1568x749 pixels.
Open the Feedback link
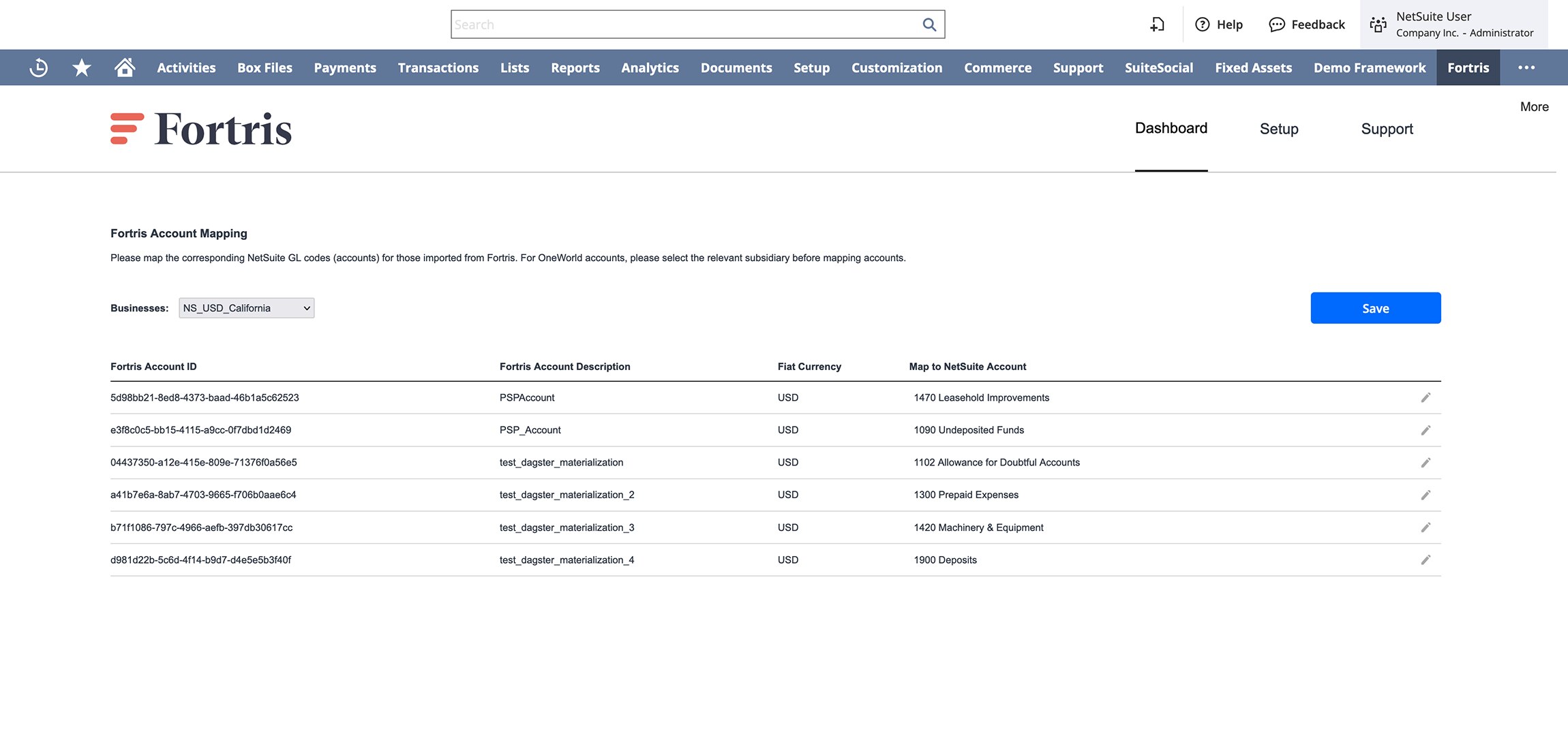pos(1307,25)
